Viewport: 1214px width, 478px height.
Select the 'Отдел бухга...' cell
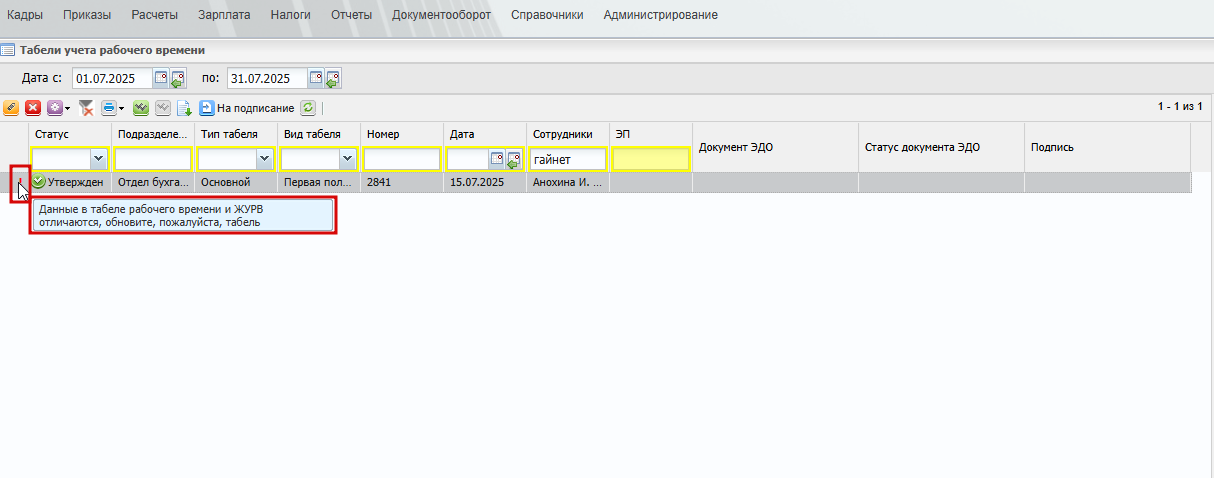click(153, 182)
